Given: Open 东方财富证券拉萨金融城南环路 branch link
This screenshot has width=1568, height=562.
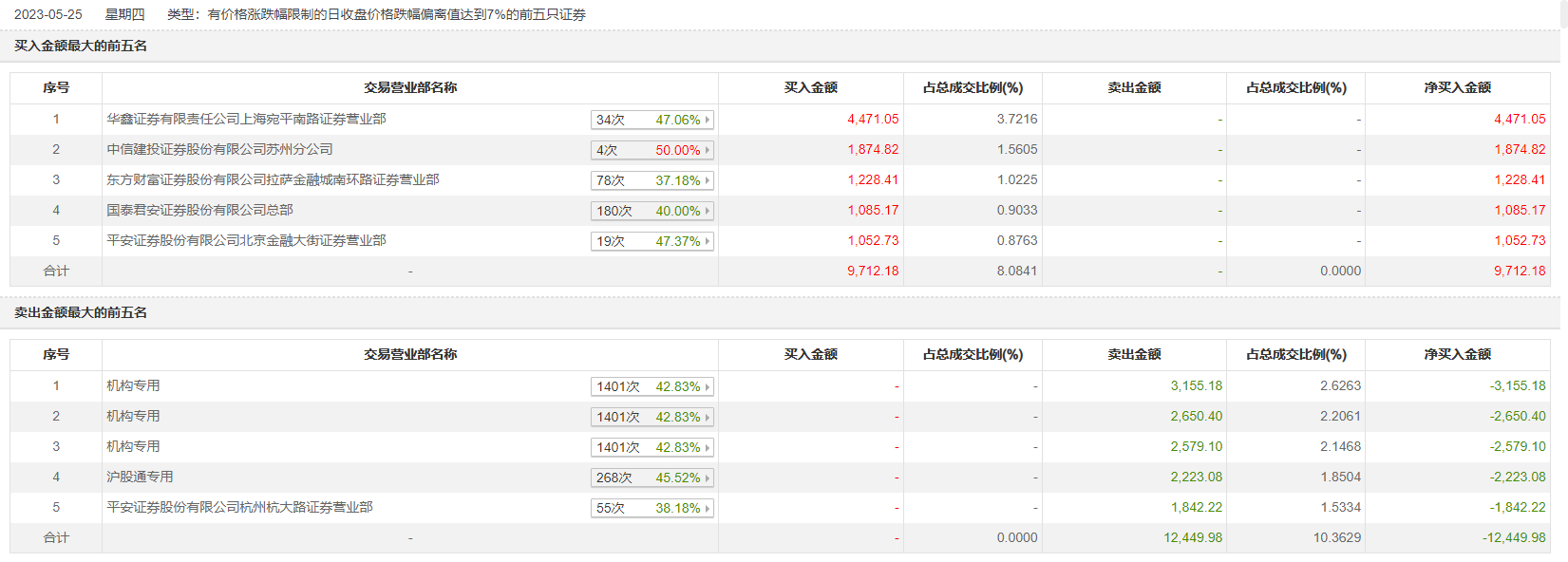Looking at the screenshot, I should [x=273, y=179].
